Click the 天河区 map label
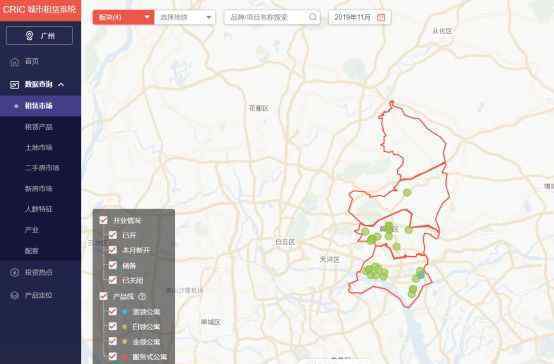The image size is (554, 364). point(330,260)
